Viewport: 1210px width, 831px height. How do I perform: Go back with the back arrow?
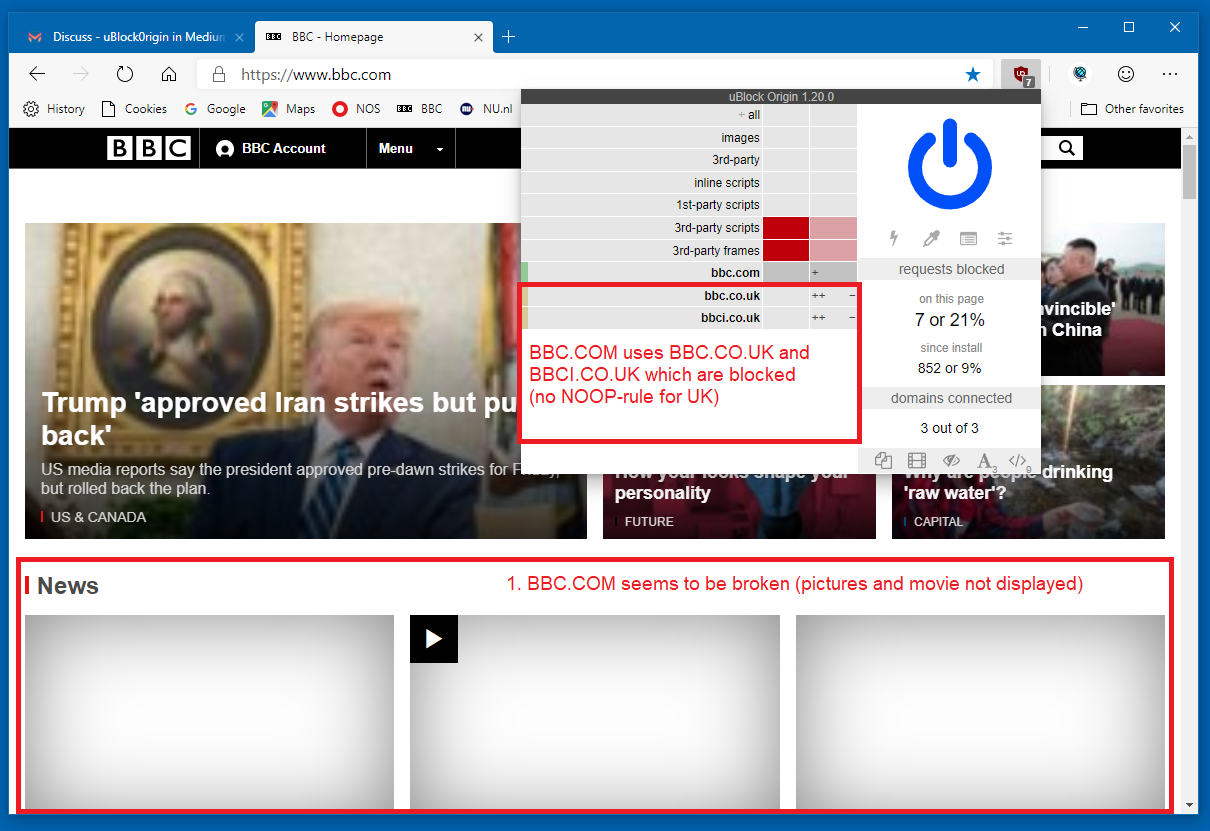37,74
